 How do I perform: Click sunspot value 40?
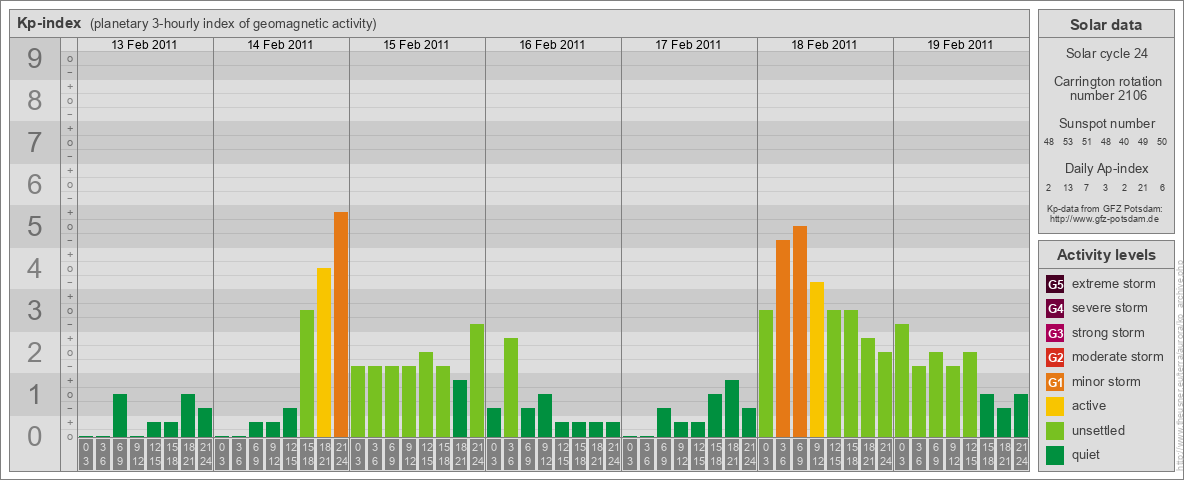[1124, 142]
